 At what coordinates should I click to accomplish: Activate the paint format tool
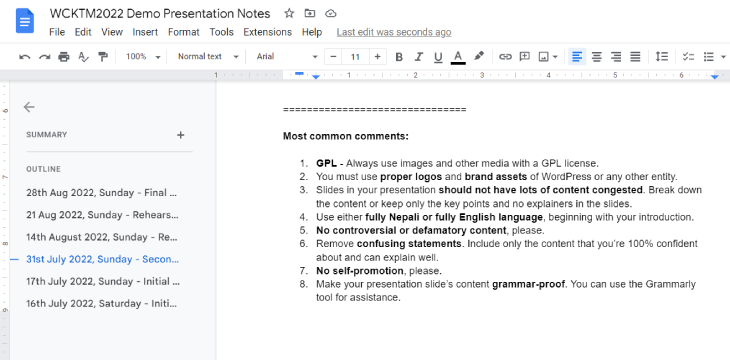point(103,57)
